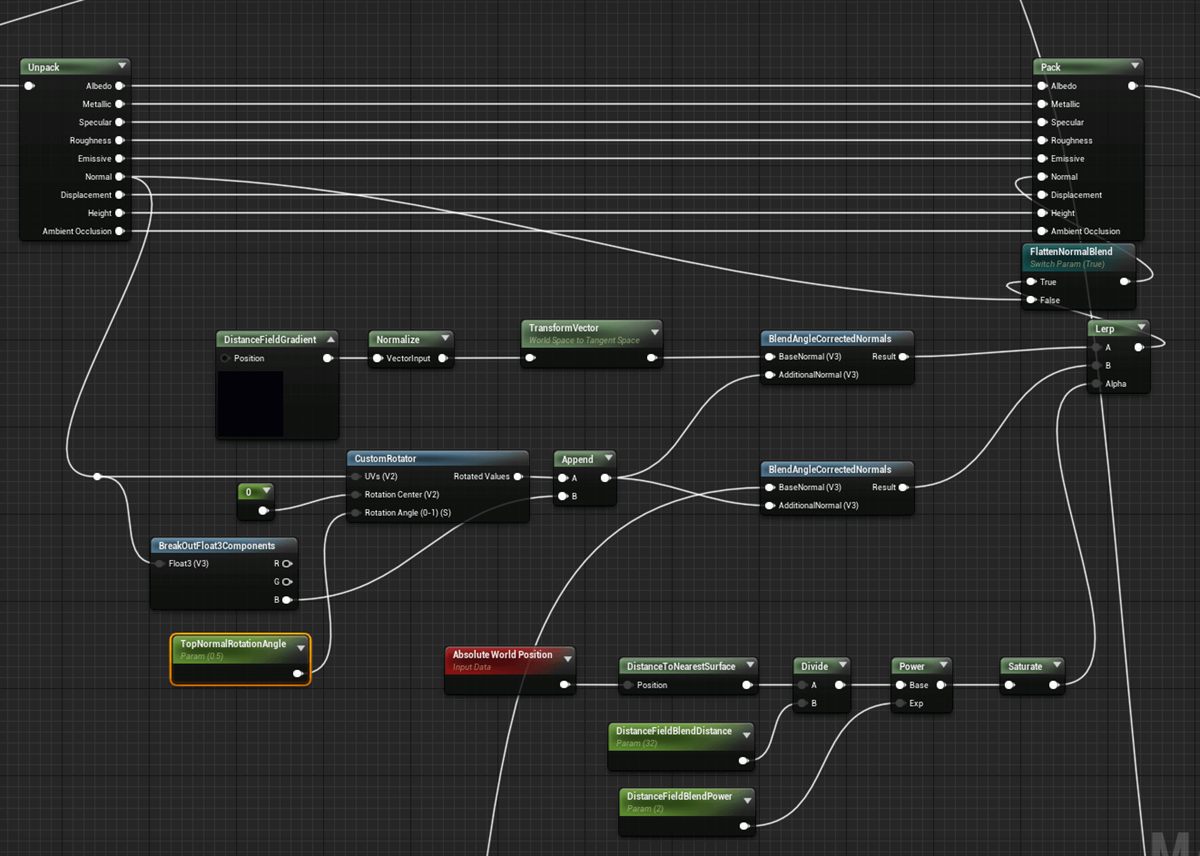Expand the TopNormalRotationAngle parameter node arrow
The image size is (1200, 856).
tap(300, 648)
